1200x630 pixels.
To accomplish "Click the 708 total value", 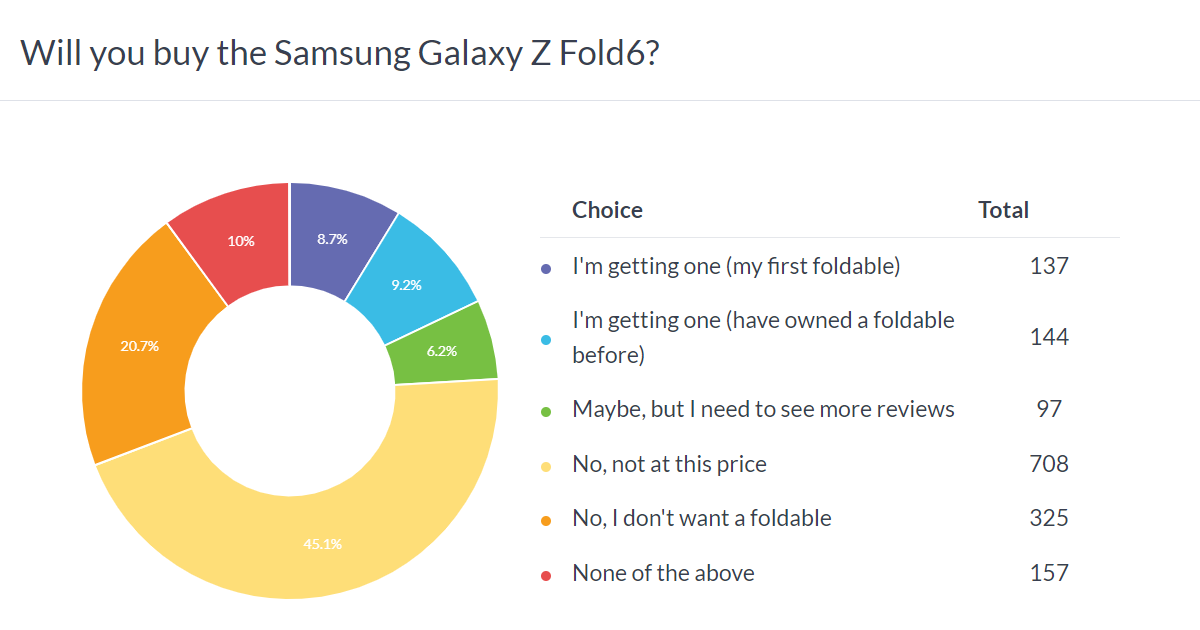I will coord(1049,464).
